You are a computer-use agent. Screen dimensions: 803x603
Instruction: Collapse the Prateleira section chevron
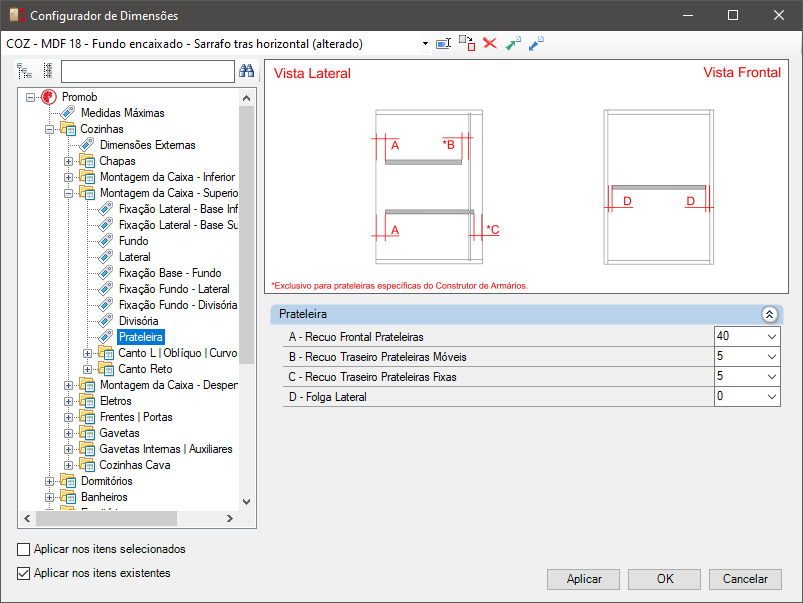[x=769, y=315]
